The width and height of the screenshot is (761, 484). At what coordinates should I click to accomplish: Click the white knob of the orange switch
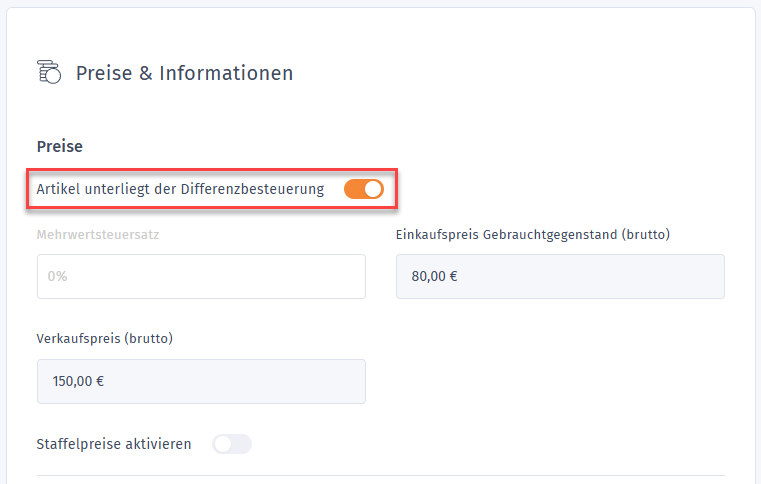(373, 189)
